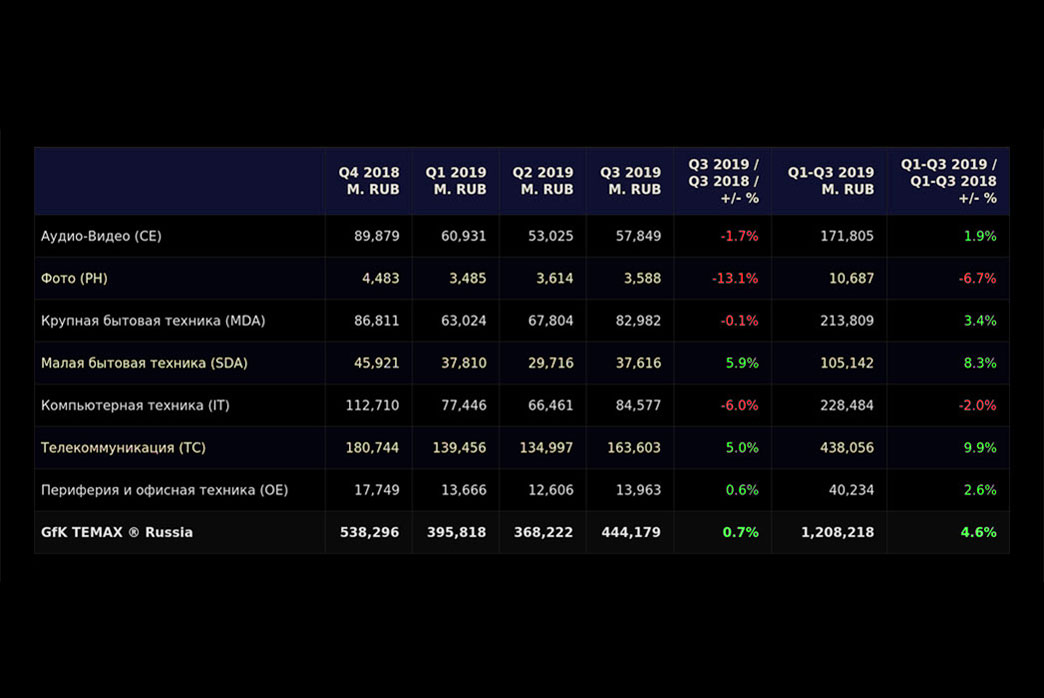
Task: Click the value 60,931
Action: click(463, 236)
